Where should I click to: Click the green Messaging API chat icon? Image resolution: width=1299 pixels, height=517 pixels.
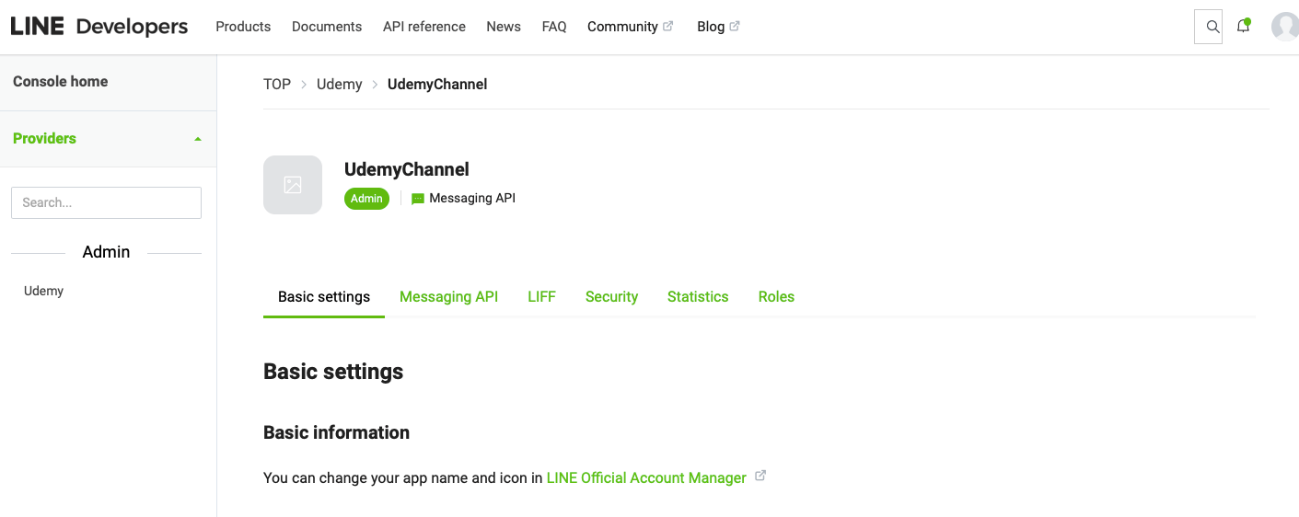[x=418, y=199]
